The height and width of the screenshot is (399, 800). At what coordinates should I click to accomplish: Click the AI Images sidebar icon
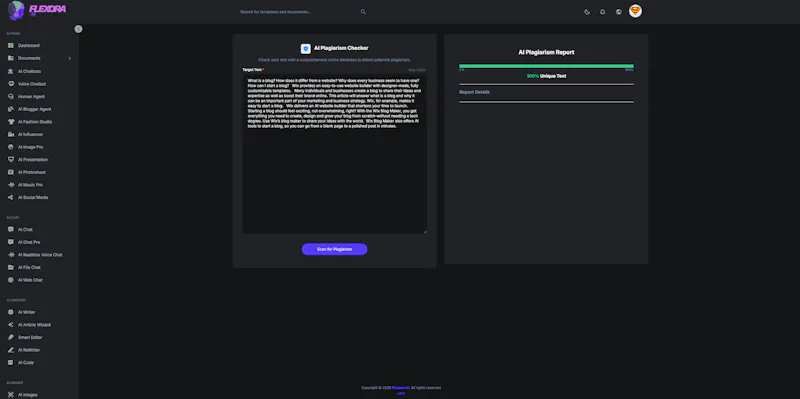tap(11, 395)
